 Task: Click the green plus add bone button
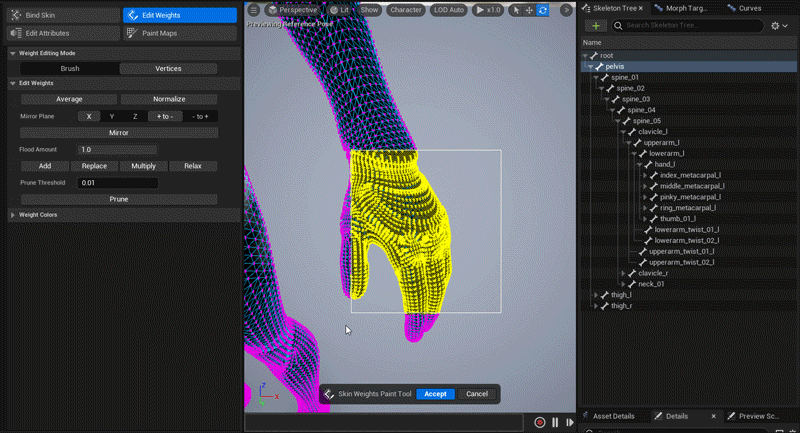pos(595,26)
